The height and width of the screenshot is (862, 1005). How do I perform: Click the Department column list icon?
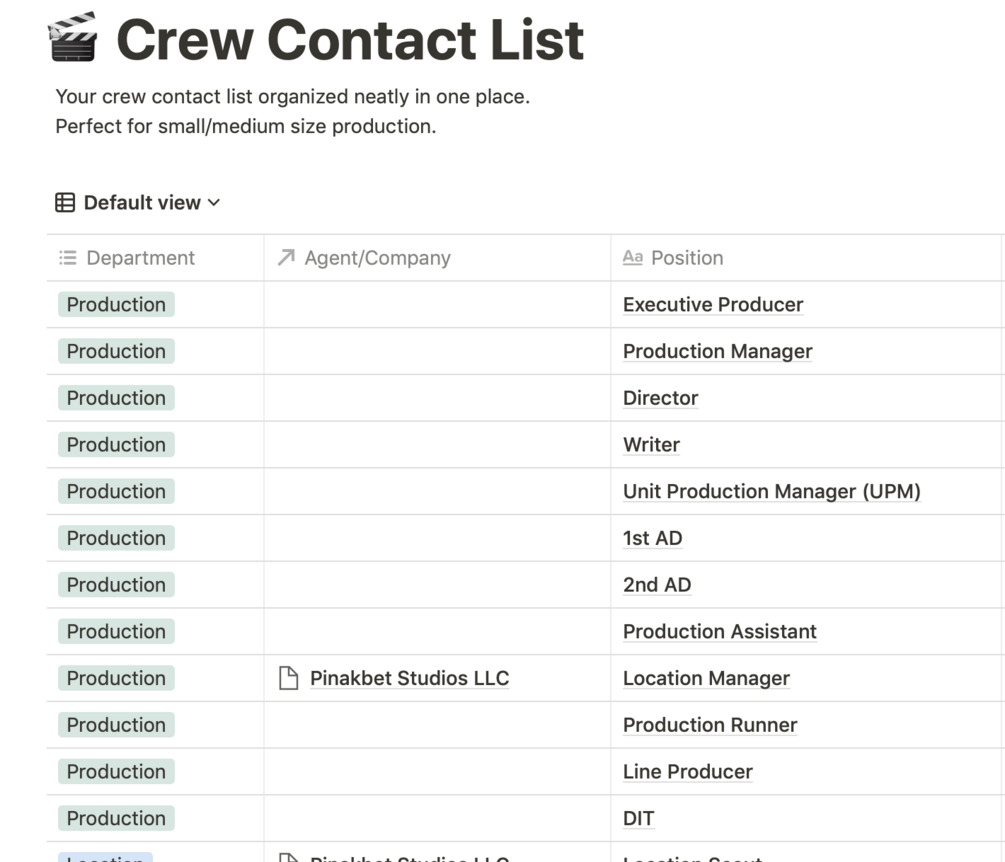click(68, 258)
